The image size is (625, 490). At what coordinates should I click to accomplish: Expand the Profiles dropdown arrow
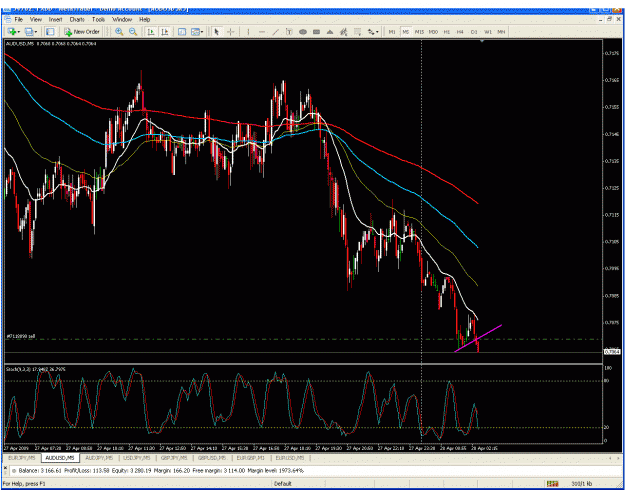36,32
